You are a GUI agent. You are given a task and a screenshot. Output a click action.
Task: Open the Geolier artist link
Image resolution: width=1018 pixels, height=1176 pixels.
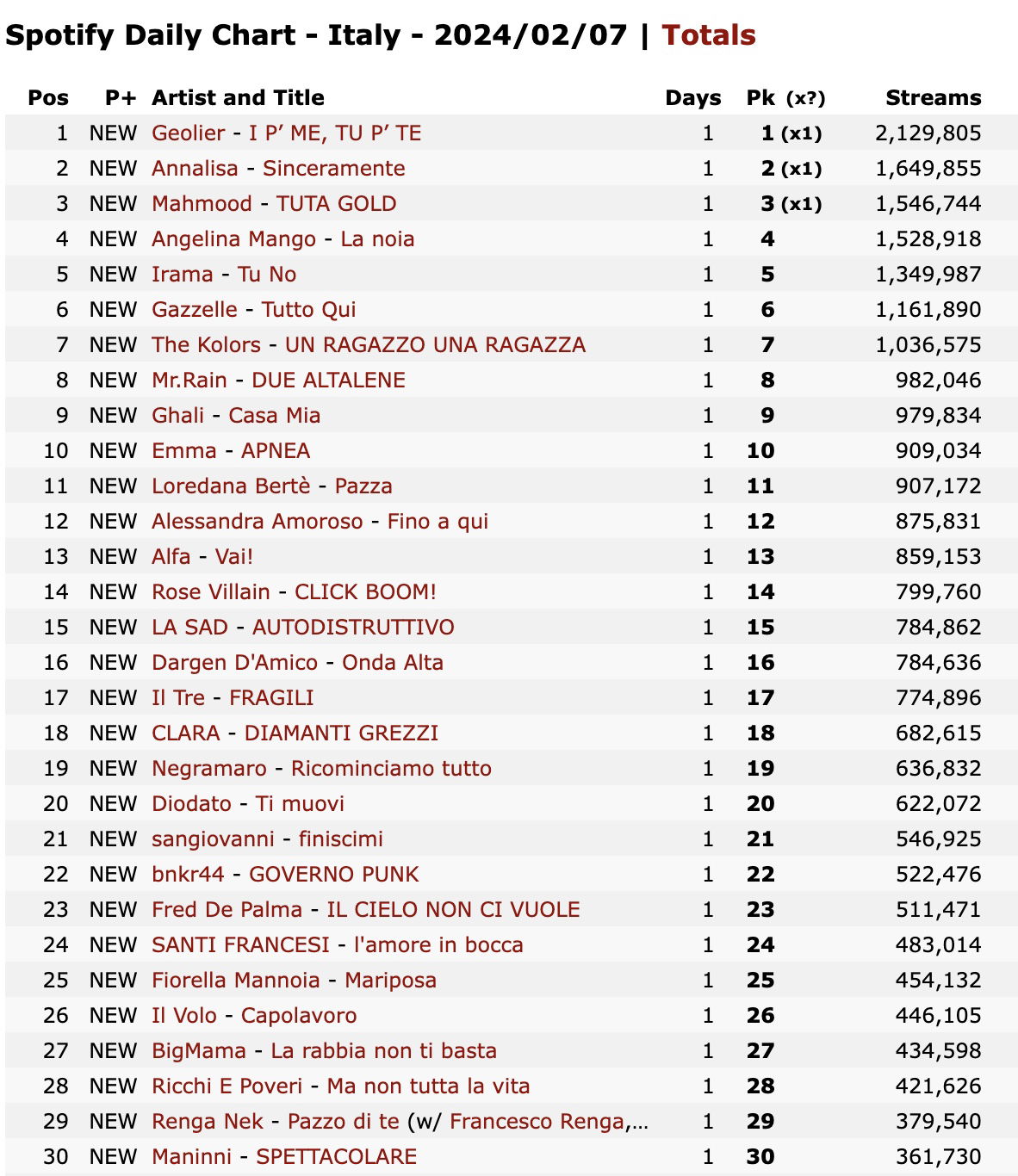tap(189, 133)
